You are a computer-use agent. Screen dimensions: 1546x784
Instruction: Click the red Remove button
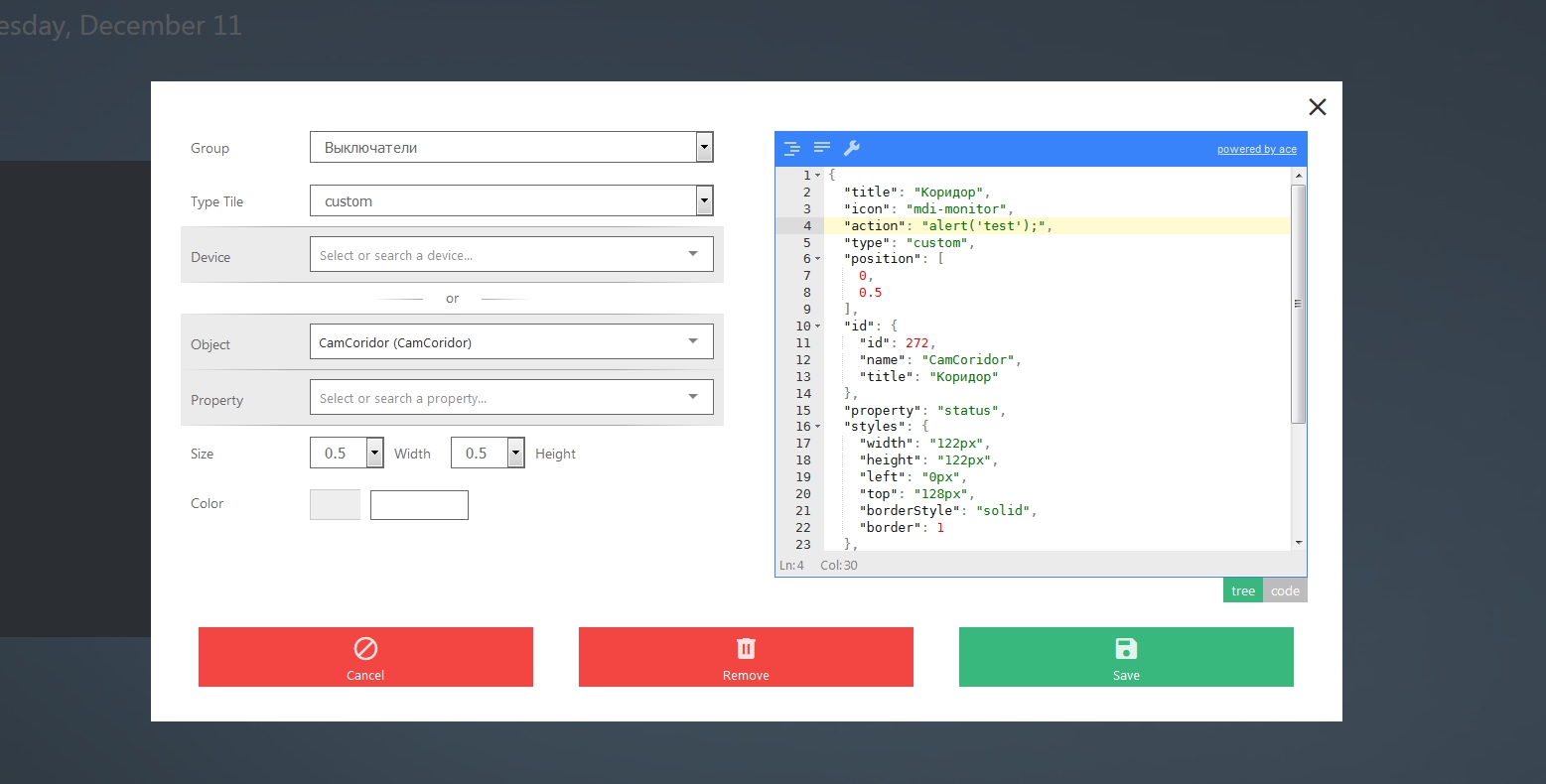click(x=746, y=657)
